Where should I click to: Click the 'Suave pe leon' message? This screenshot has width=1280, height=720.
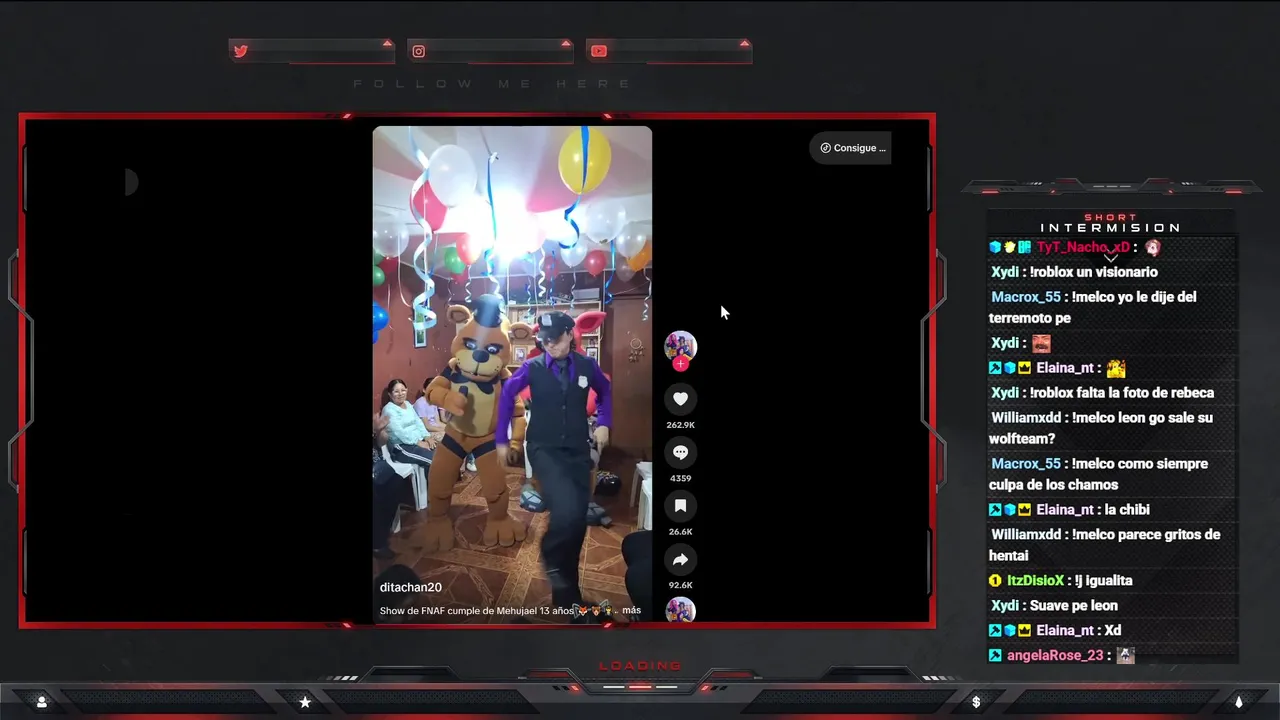pos(1074,606)
